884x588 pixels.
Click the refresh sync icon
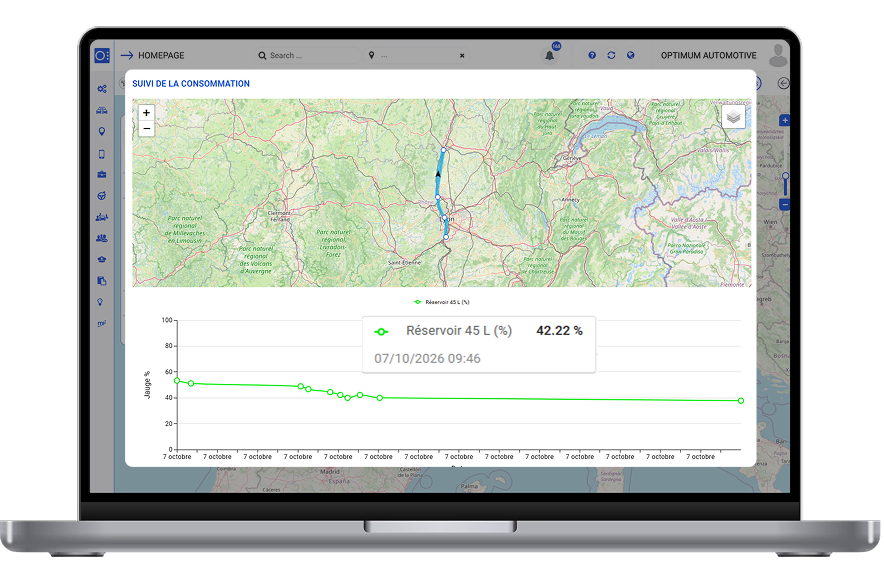tap(611, 55)
